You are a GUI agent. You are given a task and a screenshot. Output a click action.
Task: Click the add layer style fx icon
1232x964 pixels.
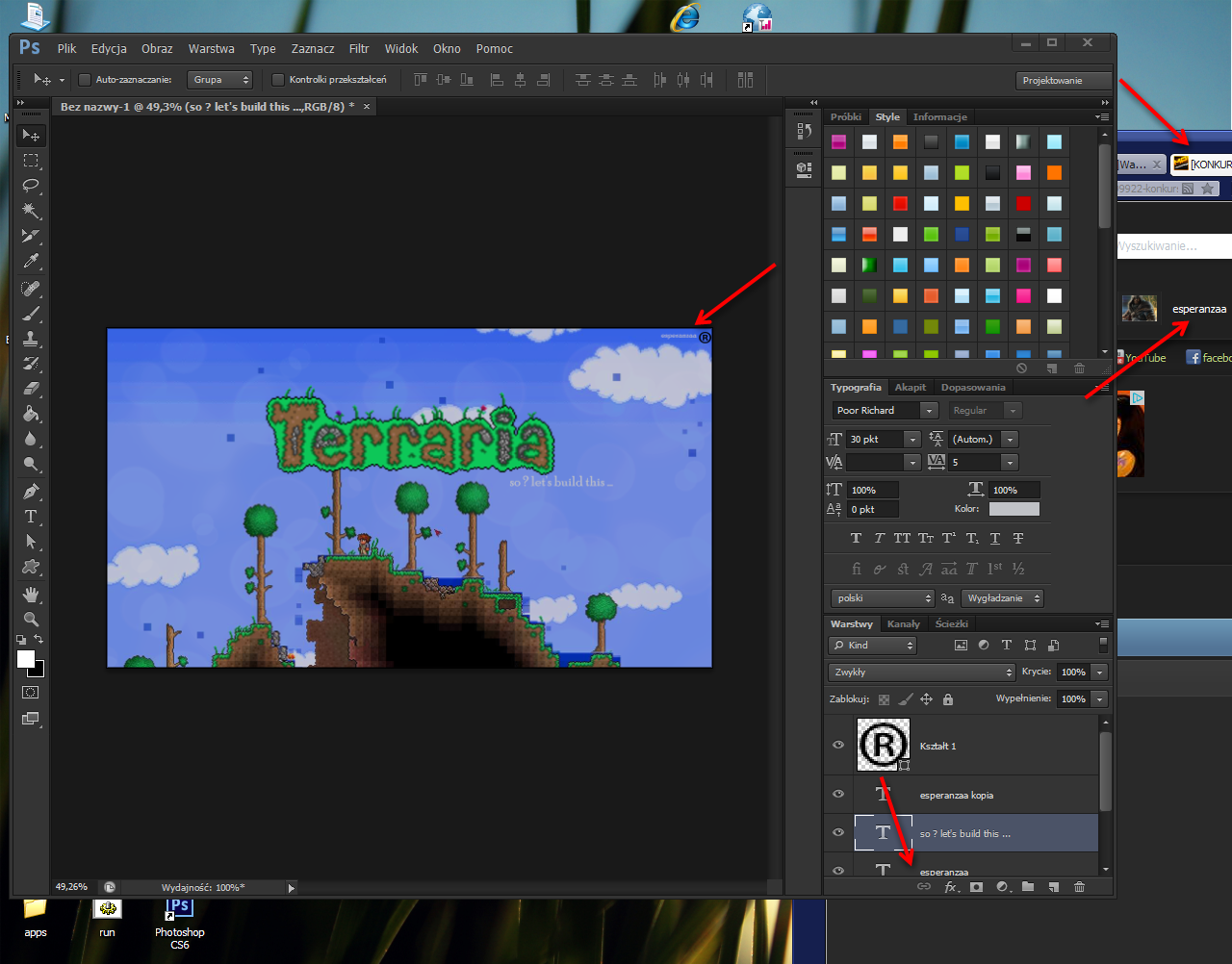[x=951, y=887]
